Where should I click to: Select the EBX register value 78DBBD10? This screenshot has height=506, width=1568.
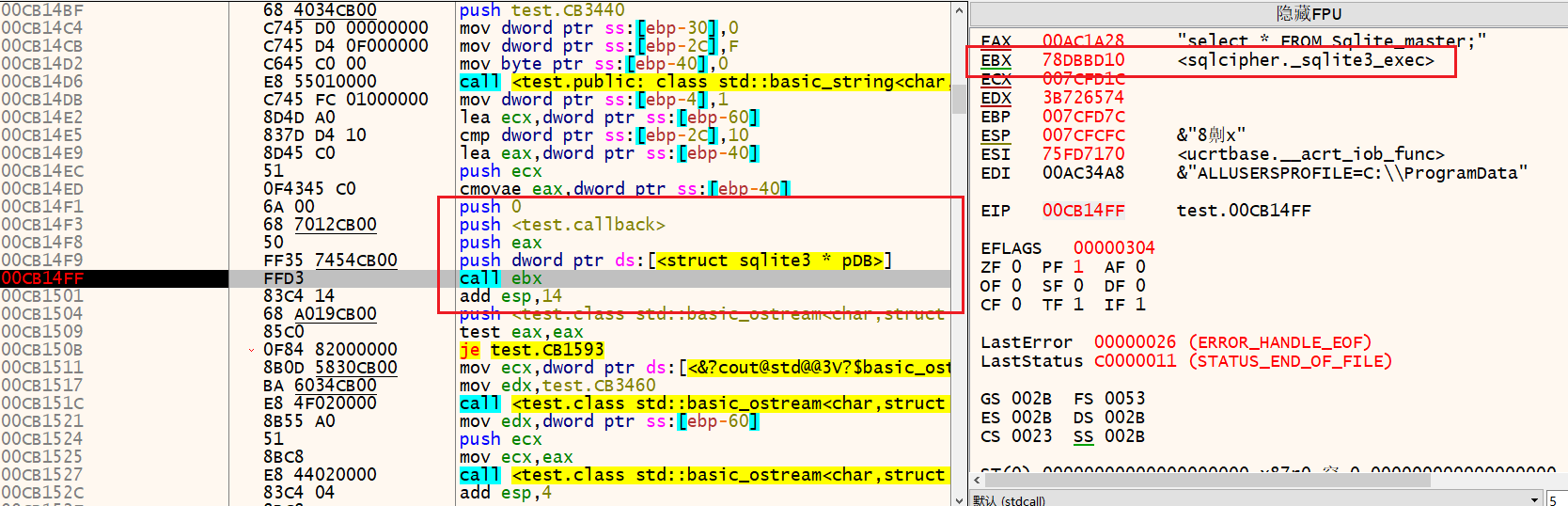(x=1083, y=60)
